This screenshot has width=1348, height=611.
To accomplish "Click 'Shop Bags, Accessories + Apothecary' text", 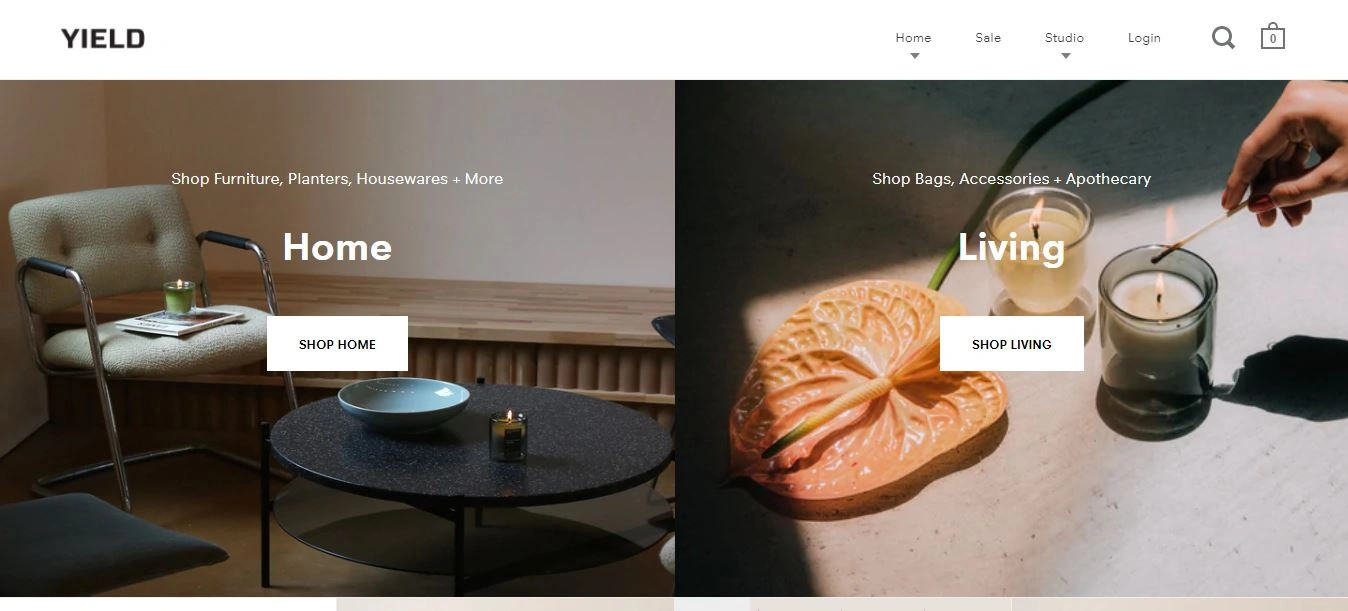I will pos(1011,179).
